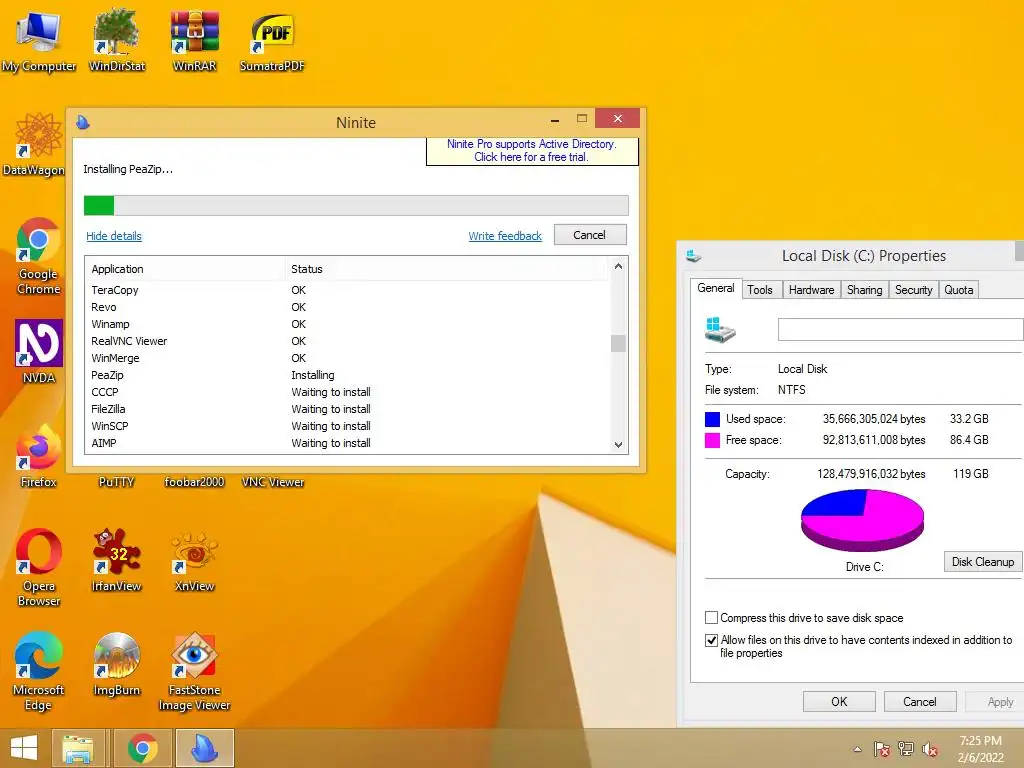The width and height of the screenshot is (1024, 768).
Task: Click Cancel in Local Disk Properties
Action: [x=920, y=701]
